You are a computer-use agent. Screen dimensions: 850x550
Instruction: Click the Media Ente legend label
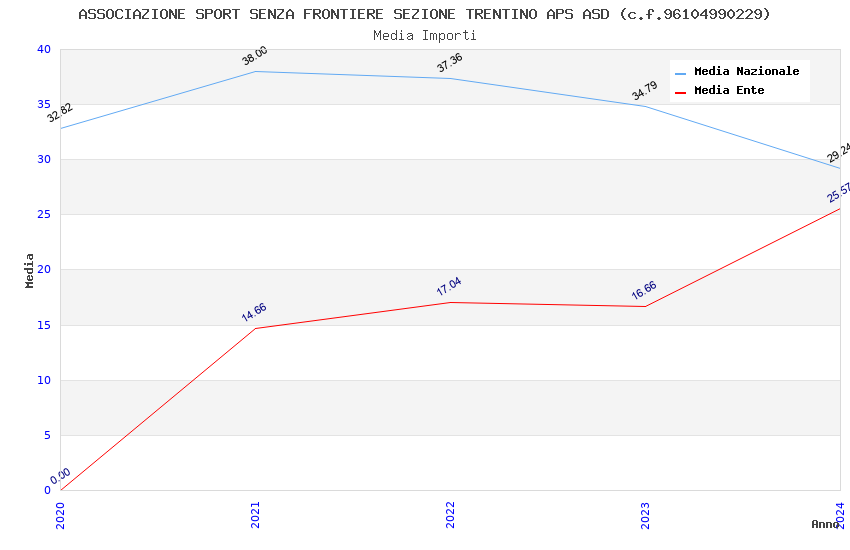click(x=729, y=91)
